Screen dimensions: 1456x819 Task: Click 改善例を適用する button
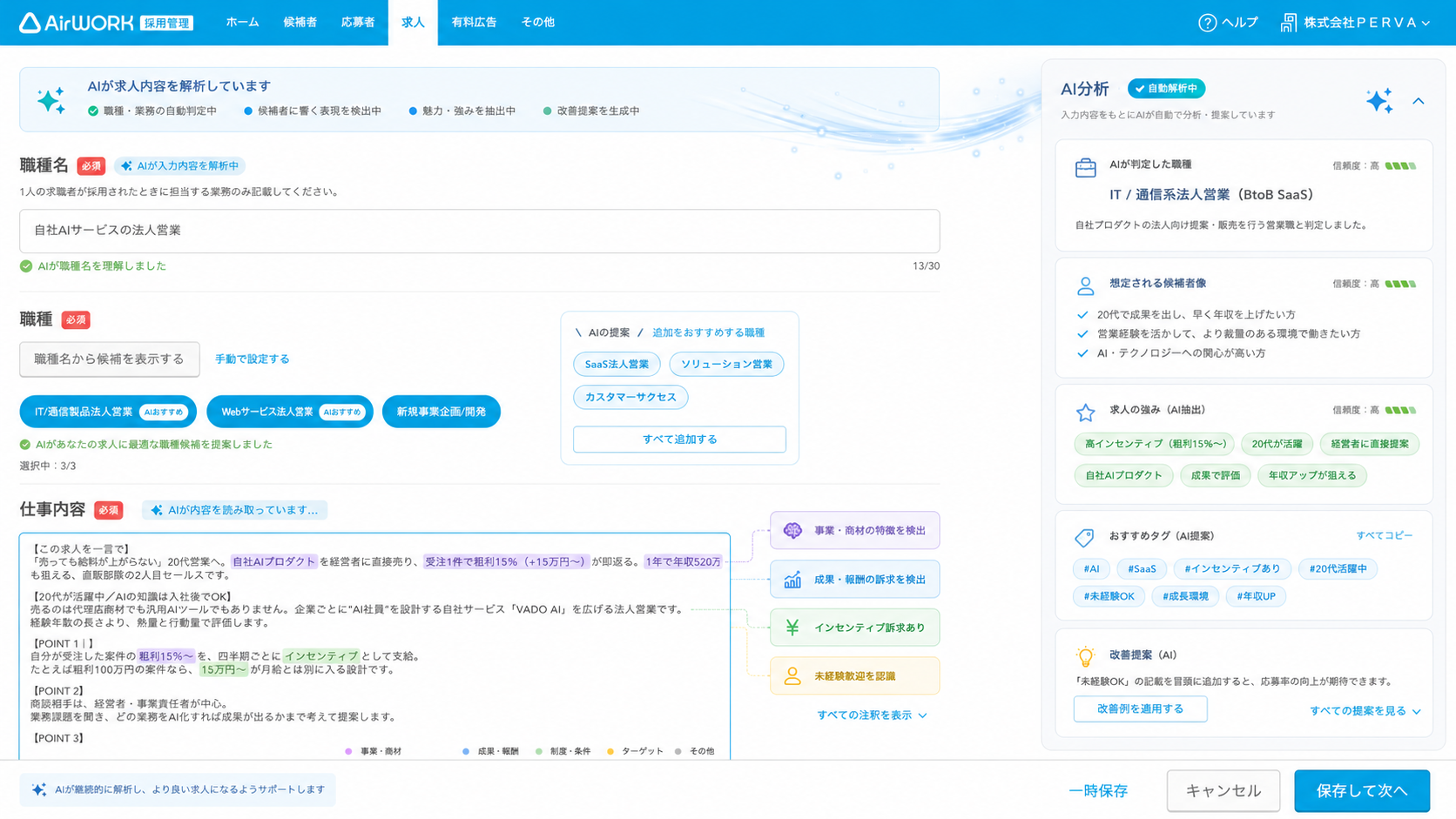(x=1140, y=708)
